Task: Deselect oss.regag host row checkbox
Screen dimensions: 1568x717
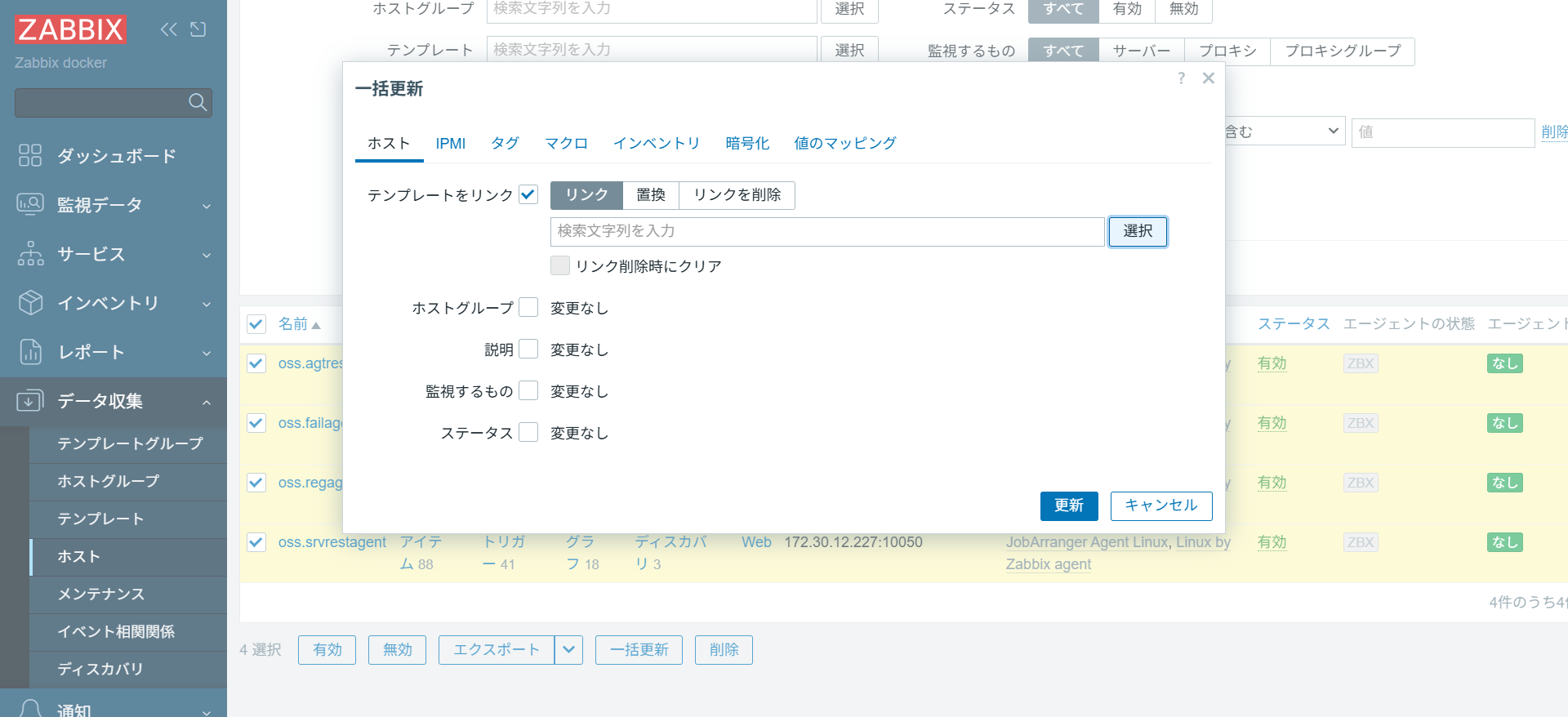Action: coord(256,483)
